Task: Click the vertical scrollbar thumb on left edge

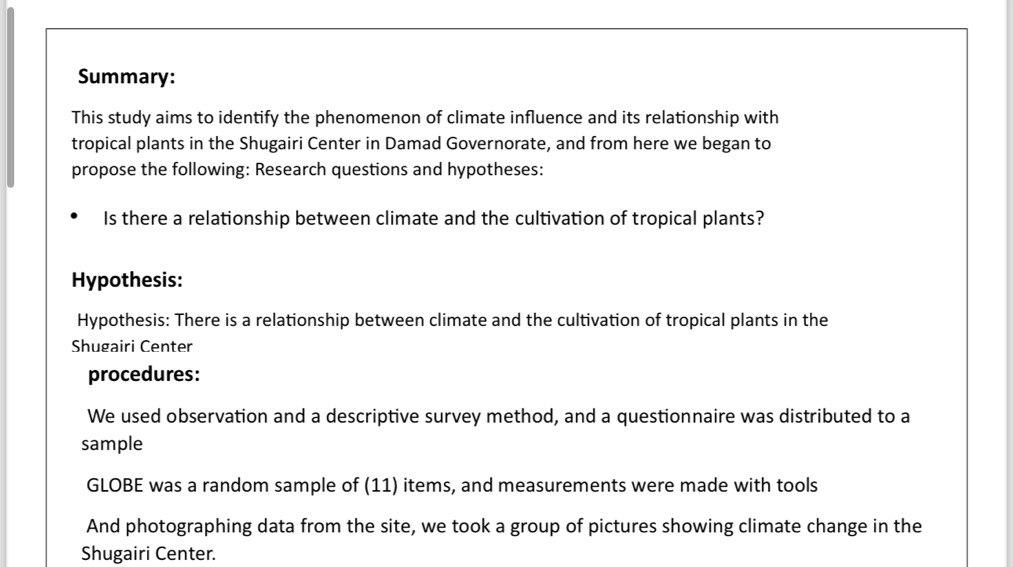Action: [10, 97]
